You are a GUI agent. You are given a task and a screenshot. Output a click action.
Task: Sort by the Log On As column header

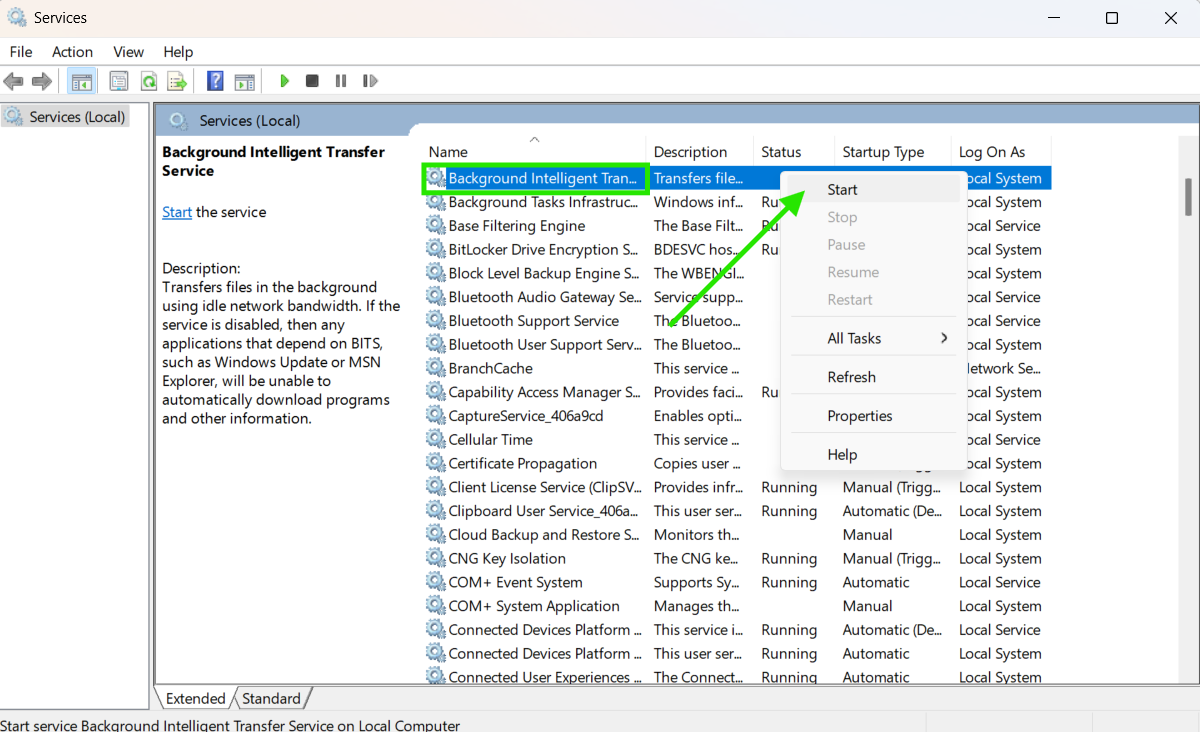(1000, 152)
